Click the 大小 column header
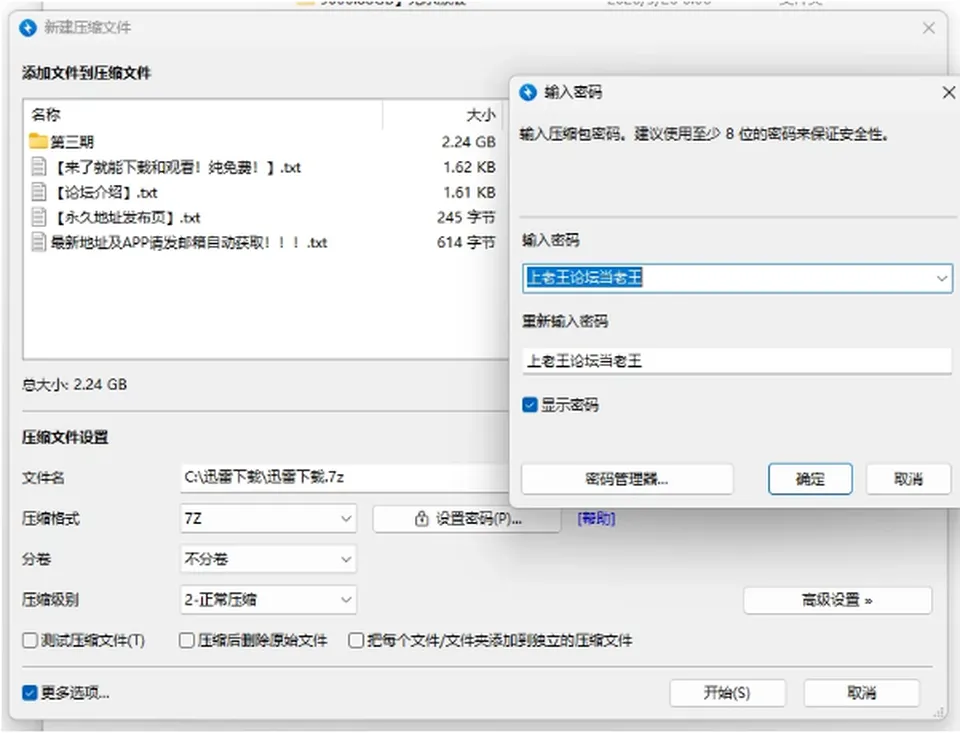The height and width of the screenshot is (733, 960). 481,115
